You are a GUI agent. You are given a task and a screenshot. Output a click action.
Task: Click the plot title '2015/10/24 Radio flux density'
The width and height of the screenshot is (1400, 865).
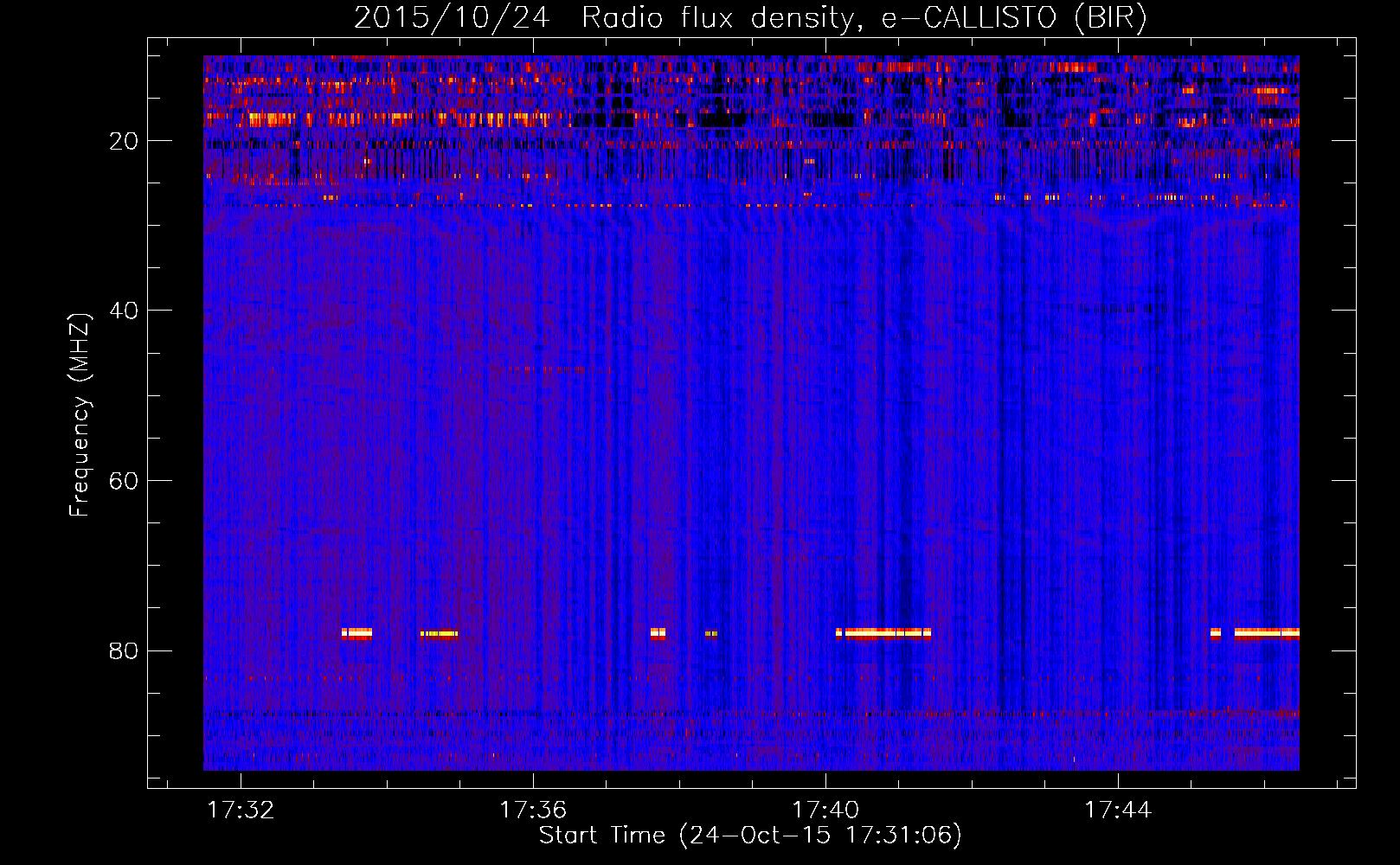click(x=750, y=17)
